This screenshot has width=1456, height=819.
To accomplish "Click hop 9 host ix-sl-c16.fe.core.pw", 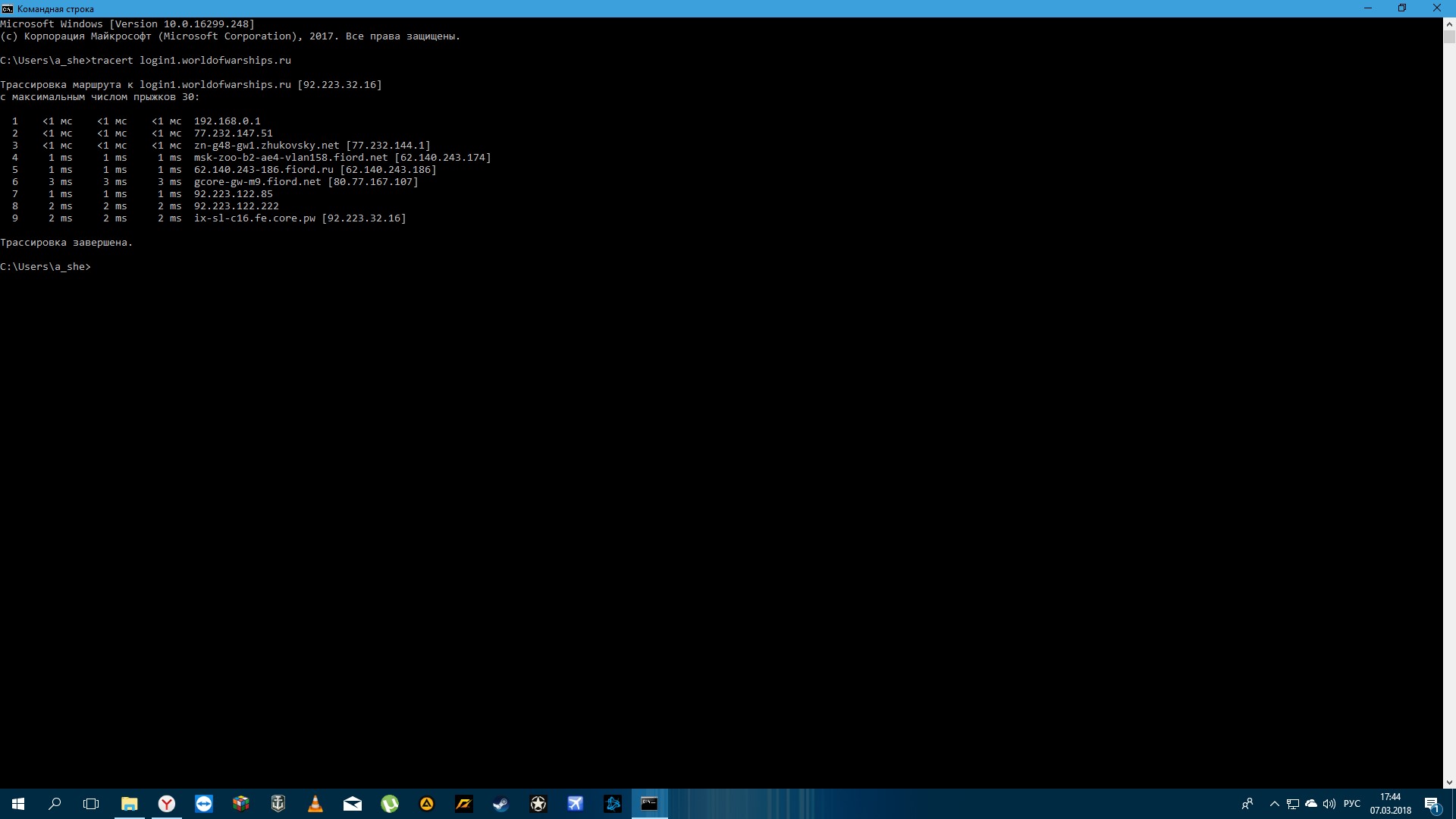I will coord(255,218).
